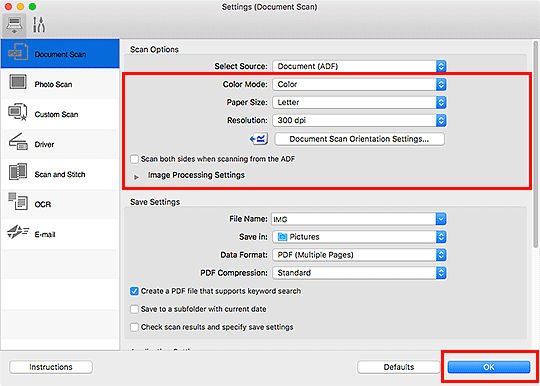The width and height of the screenshot is (540, 386).
Task: Click the Scan Options heading
Action: pos(154,50)
